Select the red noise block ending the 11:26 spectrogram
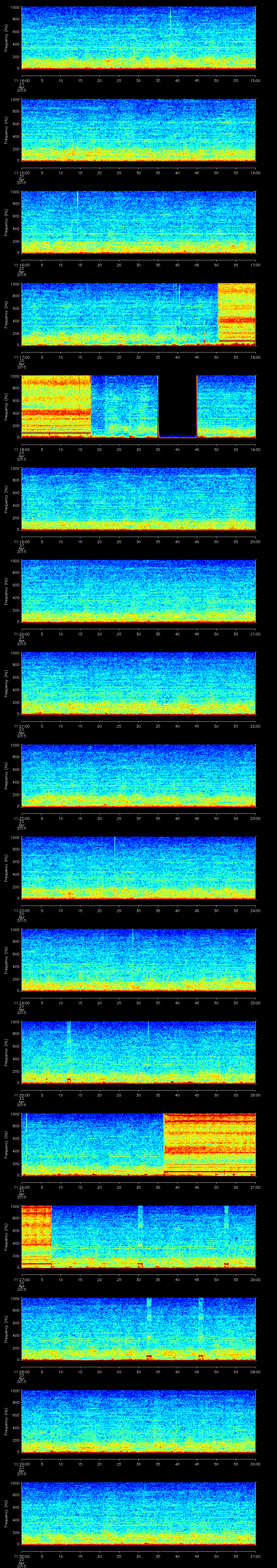 click(210, 1144)
